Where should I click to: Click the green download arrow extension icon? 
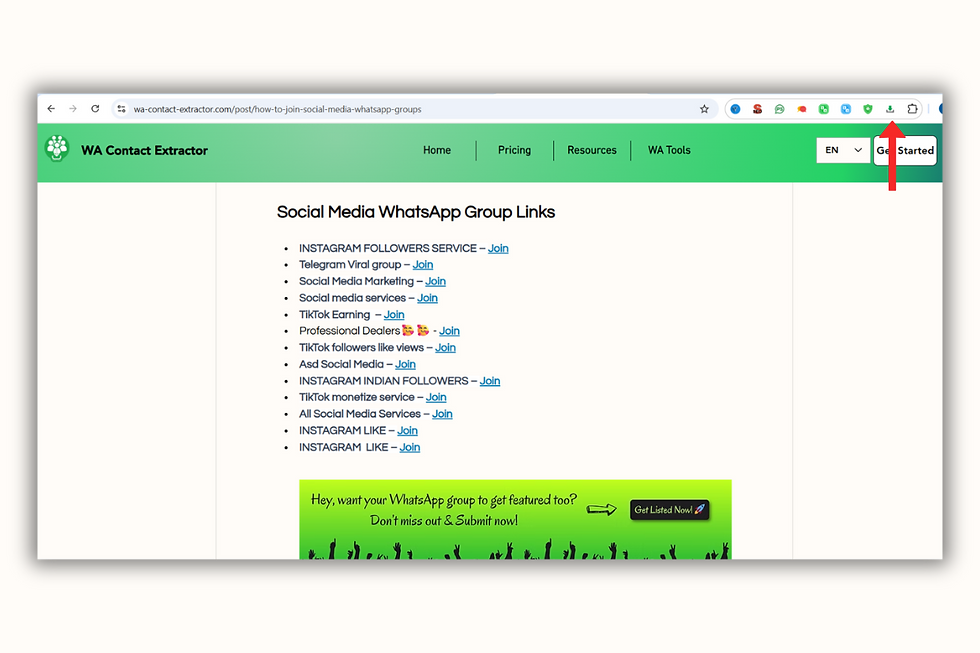[890, 109]
